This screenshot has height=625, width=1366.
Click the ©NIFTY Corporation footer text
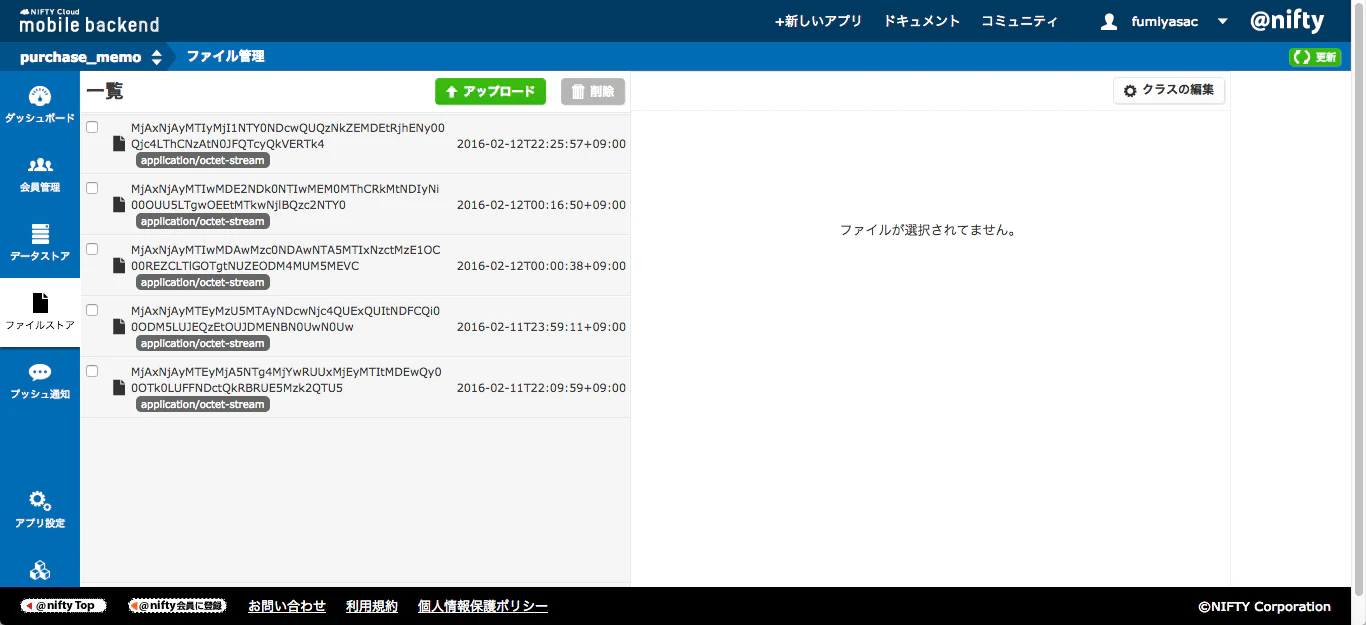(x=1264, y=606)
